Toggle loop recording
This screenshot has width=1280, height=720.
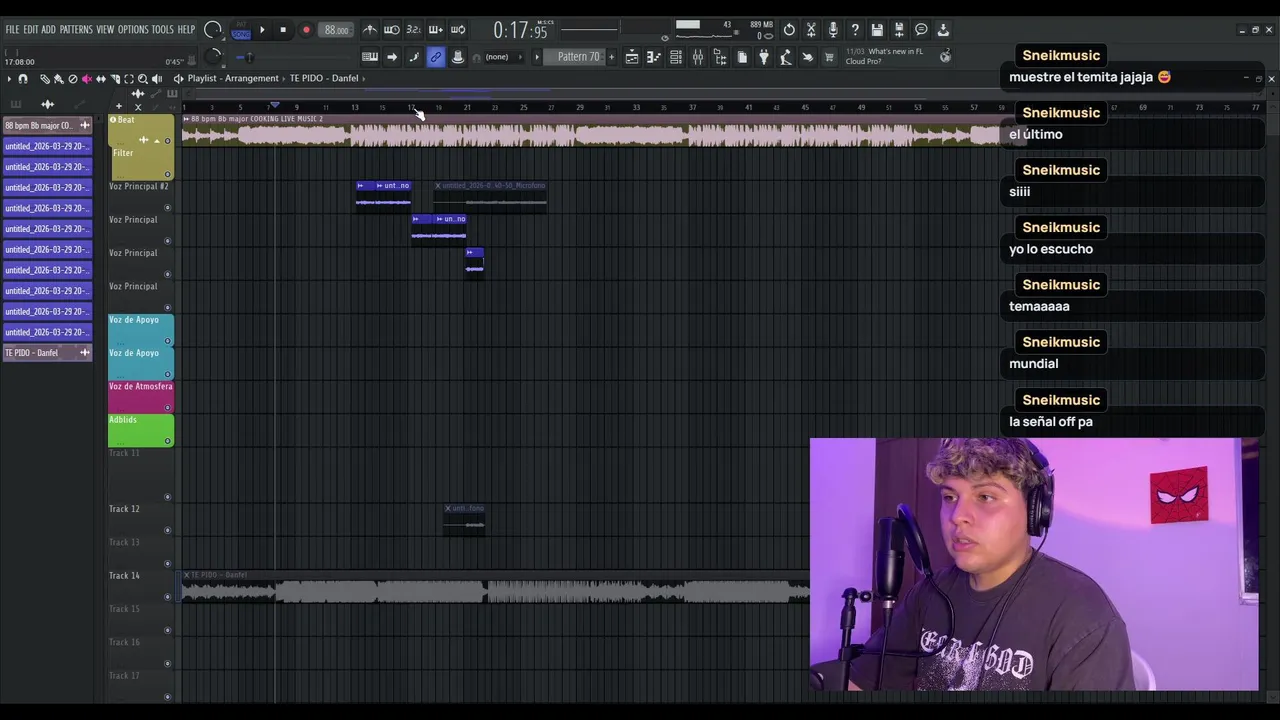click(458, 30)
